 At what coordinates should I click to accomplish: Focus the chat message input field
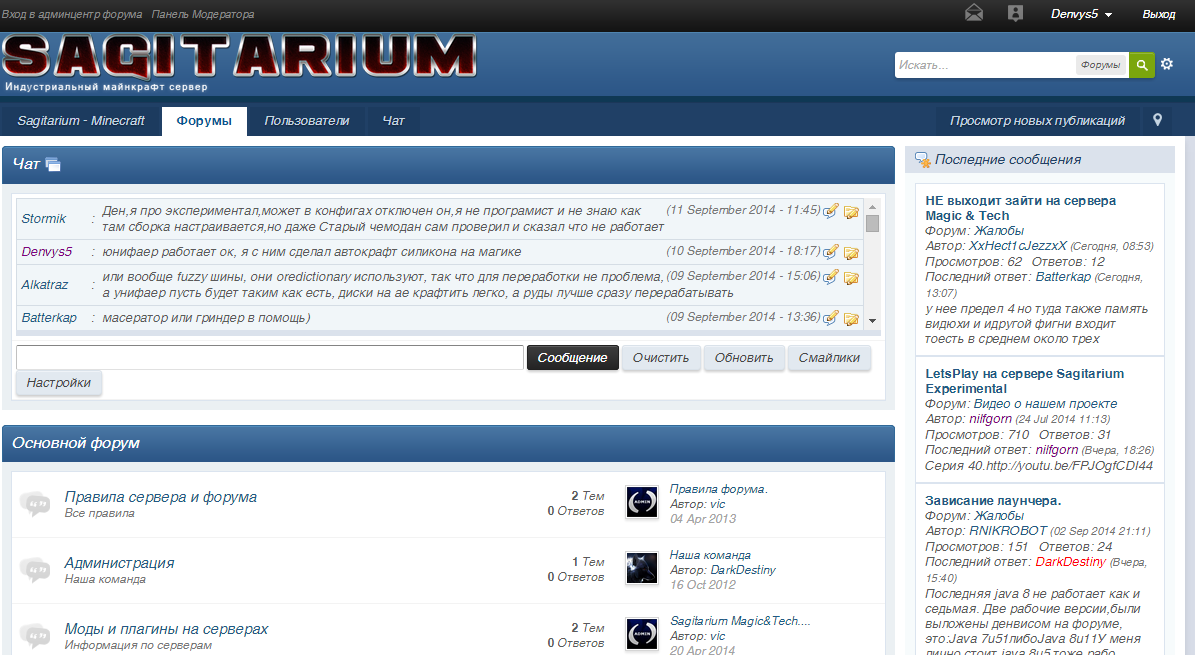click(270, 358)
